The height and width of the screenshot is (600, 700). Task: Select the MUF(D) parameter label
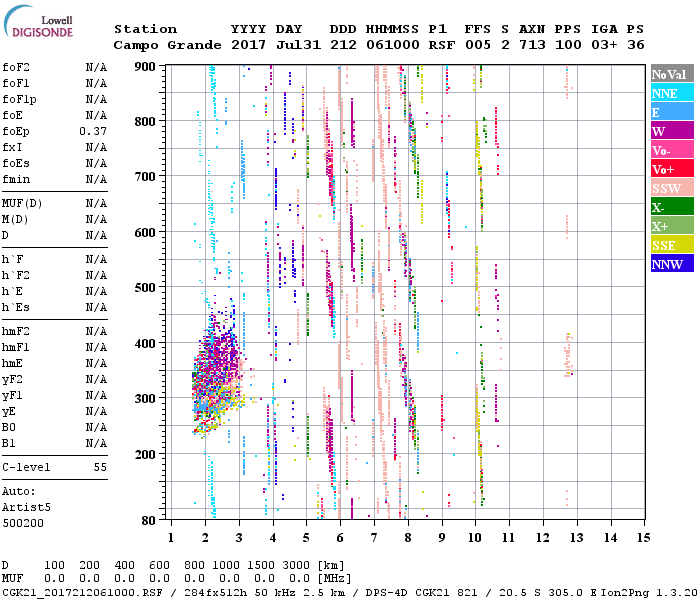[22, 203]
